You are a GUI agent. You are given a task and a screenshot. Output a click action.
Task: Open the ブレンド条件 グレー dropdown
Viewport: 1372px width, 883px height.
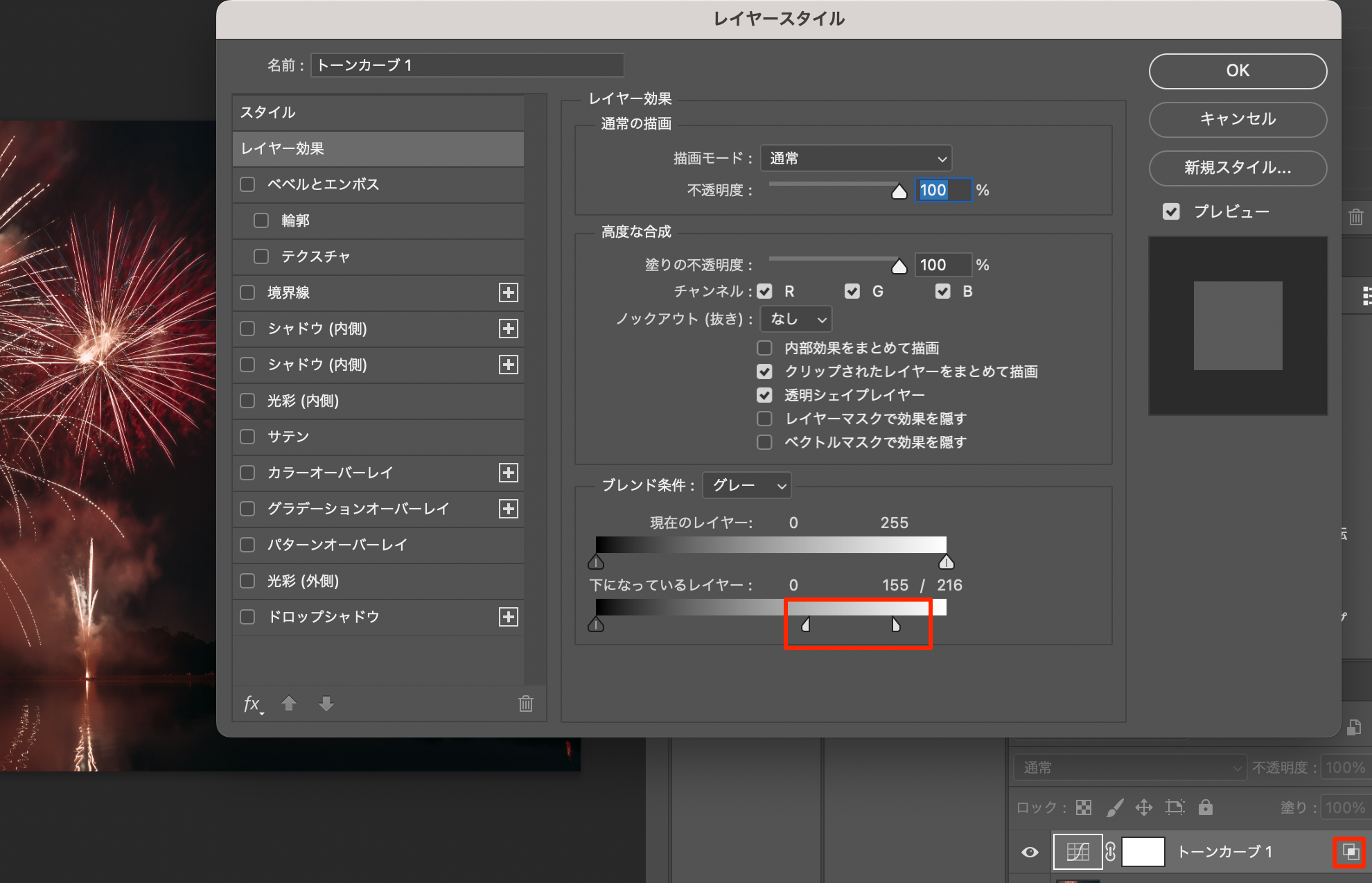click(747, 485)
